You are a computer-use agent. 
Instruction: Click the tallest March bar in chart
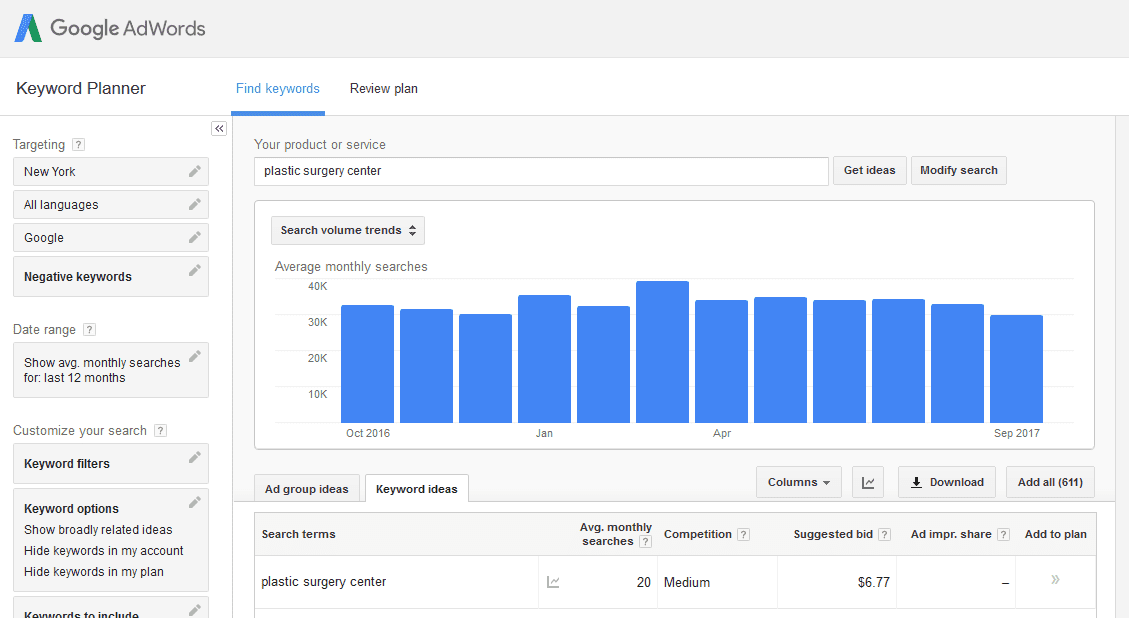click(x=662, y=352)
